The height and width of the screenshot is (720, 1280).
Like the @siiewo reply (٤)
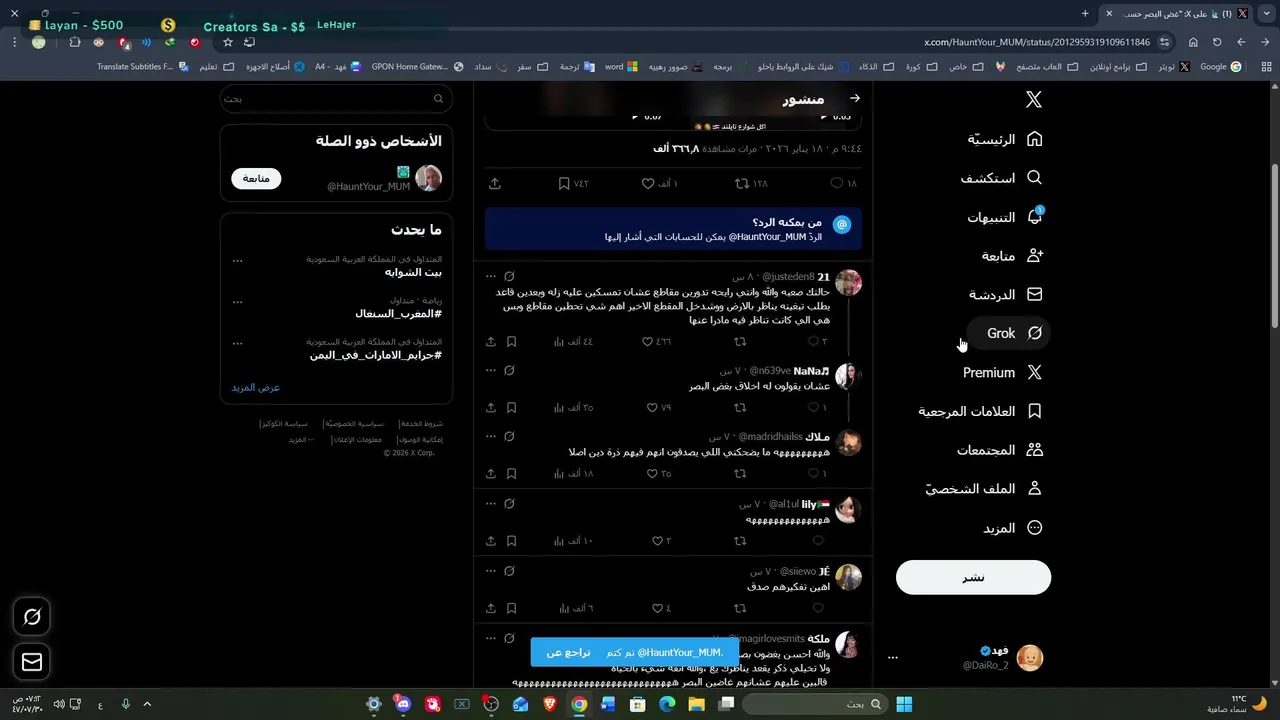pyautogui.click(x=658, y=608)
